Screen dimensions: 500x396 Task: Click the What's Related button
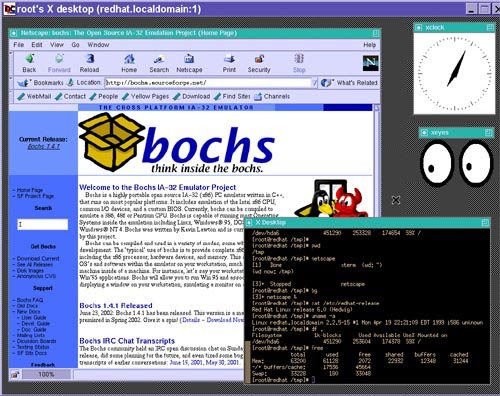pyautogui.click(x=349, y=83)
